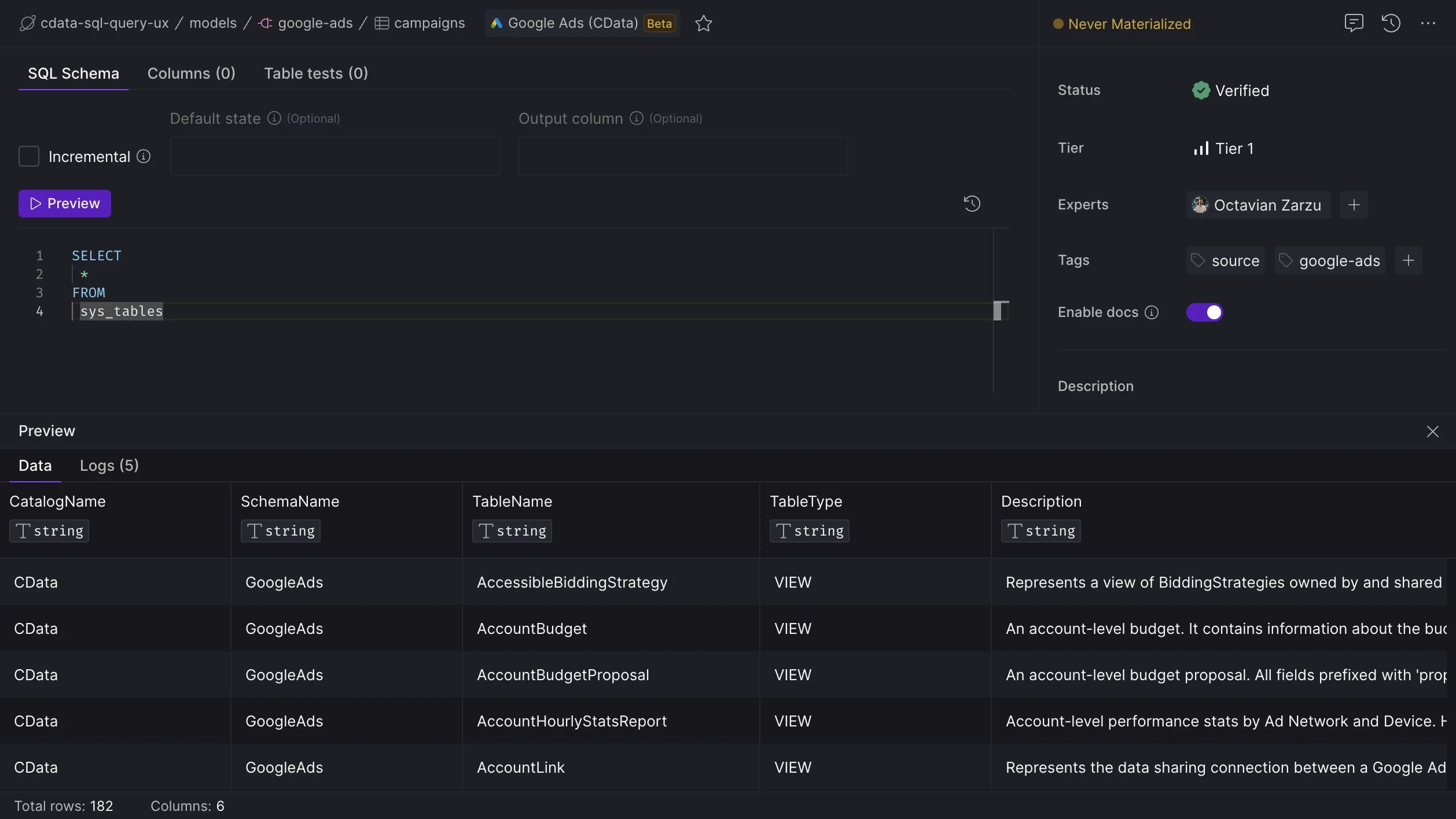Click VIEW in the AccountBudget row
Image resolution: width=1456 pixels, height=819 pixels.
click(793, 629)
